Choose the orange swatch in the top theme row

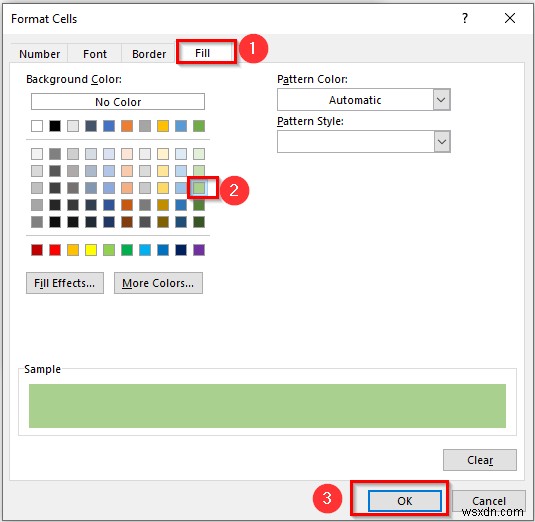coord(127,126)
